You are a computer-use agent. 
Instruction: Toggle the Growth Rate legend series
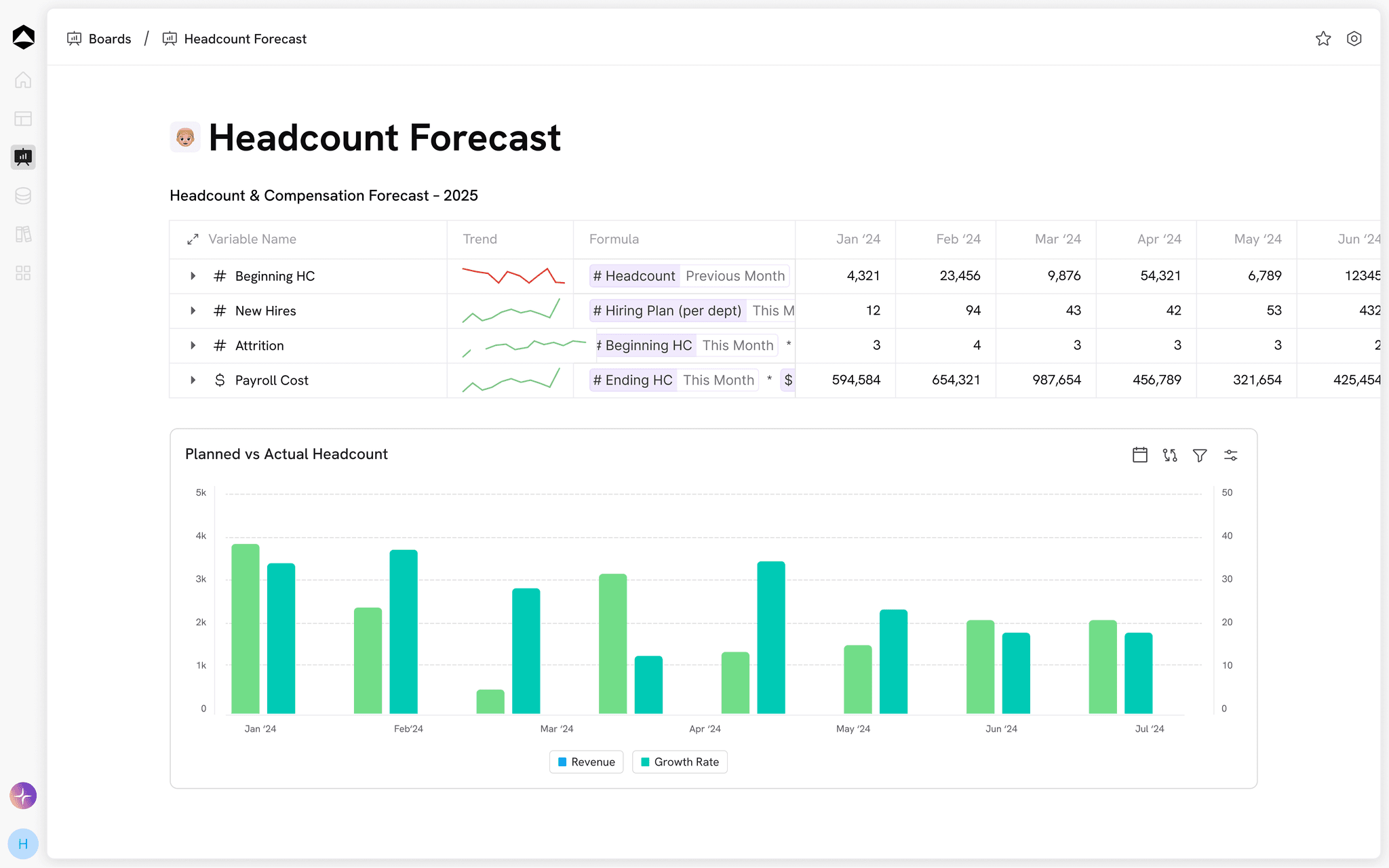pyautogui.click(x=680, y=762)
